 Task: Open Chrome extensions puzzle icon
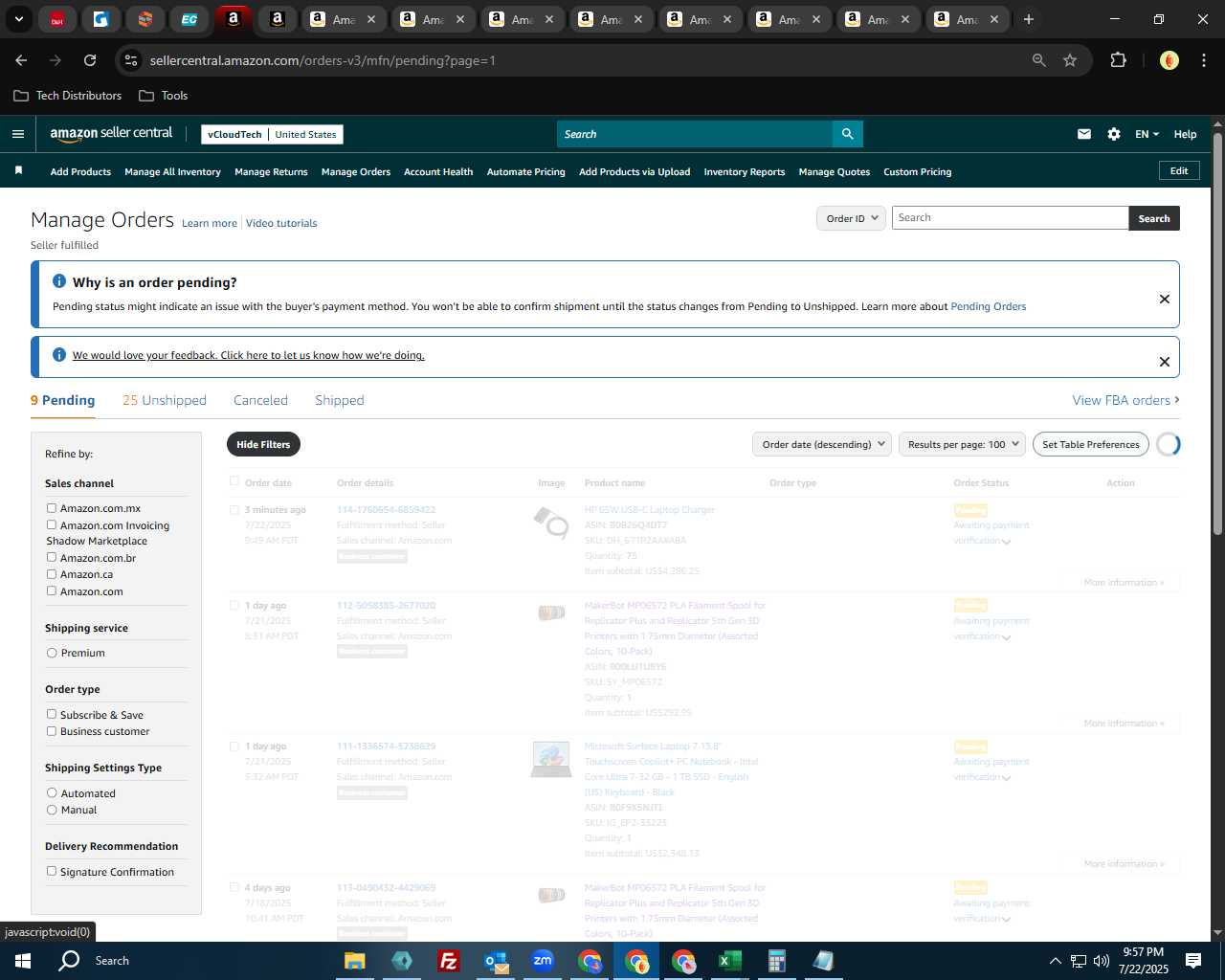(1118, 60)
